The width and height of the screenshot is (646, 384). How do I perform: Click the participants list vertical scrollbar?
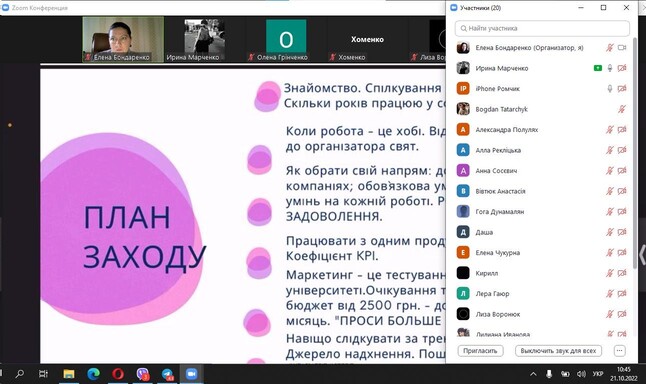[x=635, y=152]
